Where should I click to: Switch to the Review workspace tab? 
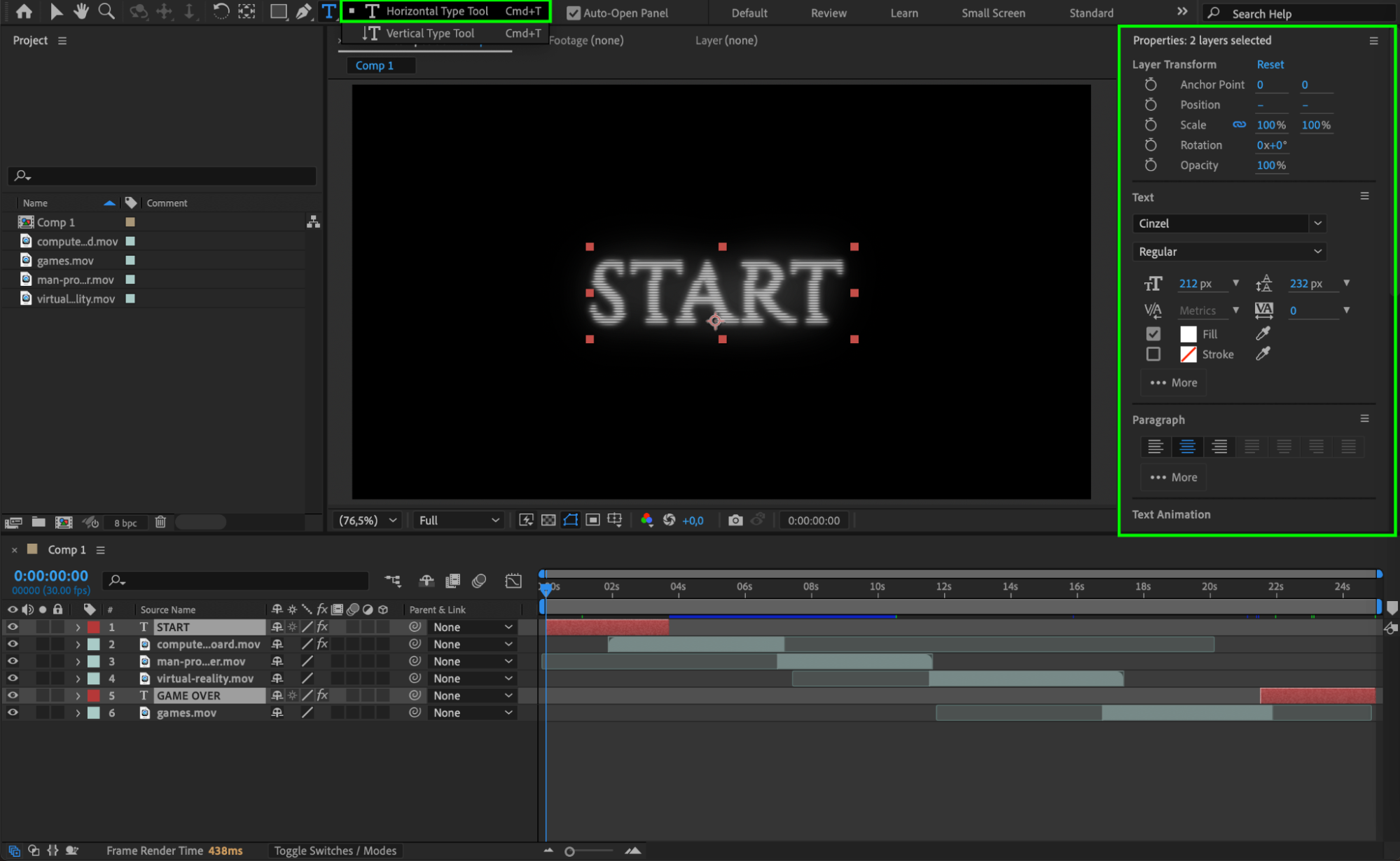click(829, 13)
